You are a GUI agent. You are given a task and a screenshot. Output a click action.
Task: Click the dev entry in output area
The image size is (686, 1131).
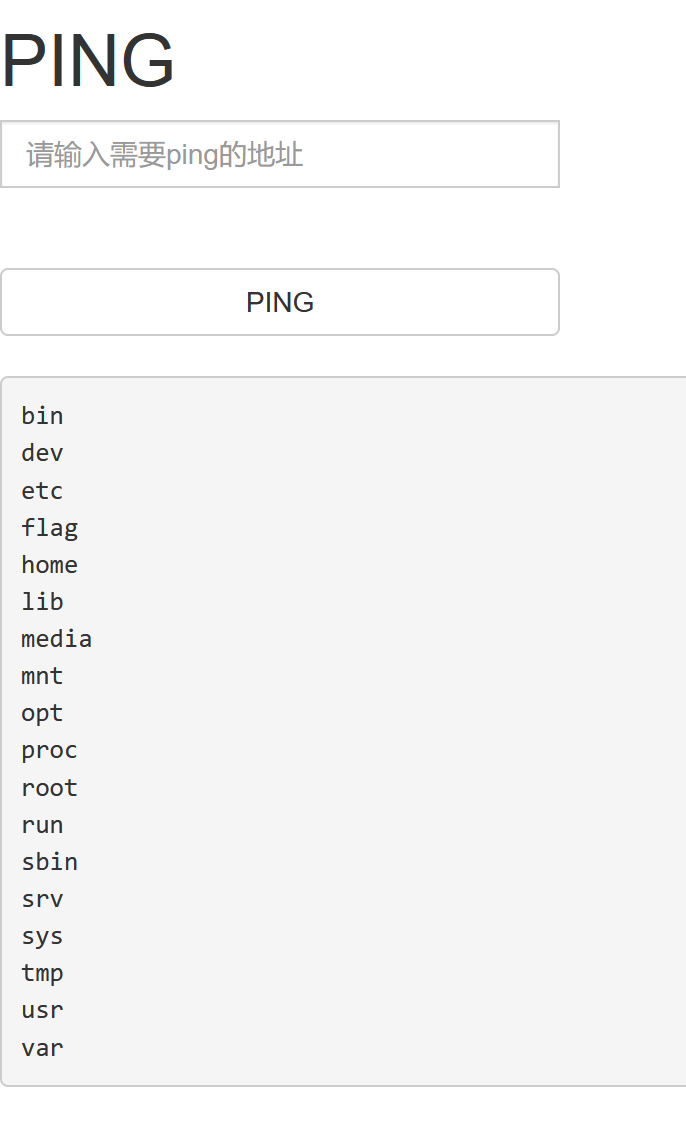click(x=42, y=453)
